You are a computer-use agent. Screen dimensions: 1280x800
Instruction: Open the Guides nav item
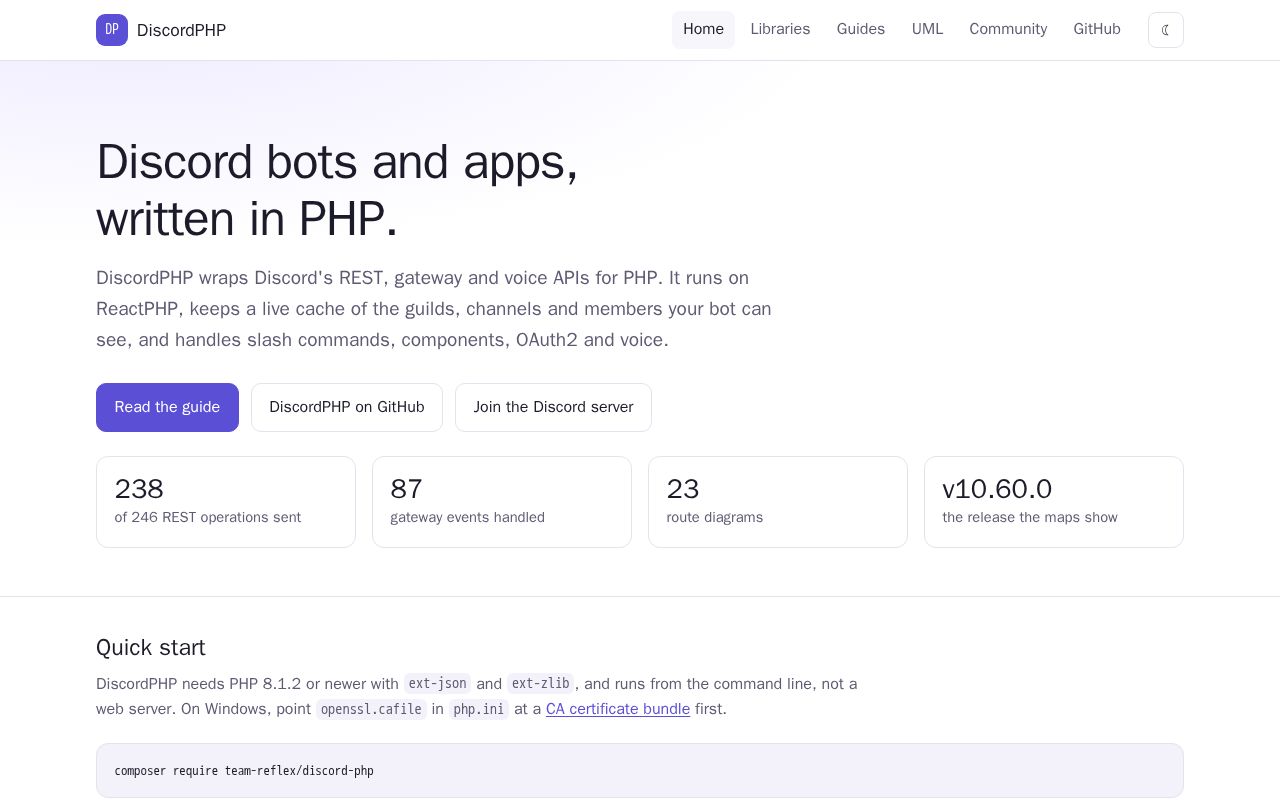click(861, 30)
